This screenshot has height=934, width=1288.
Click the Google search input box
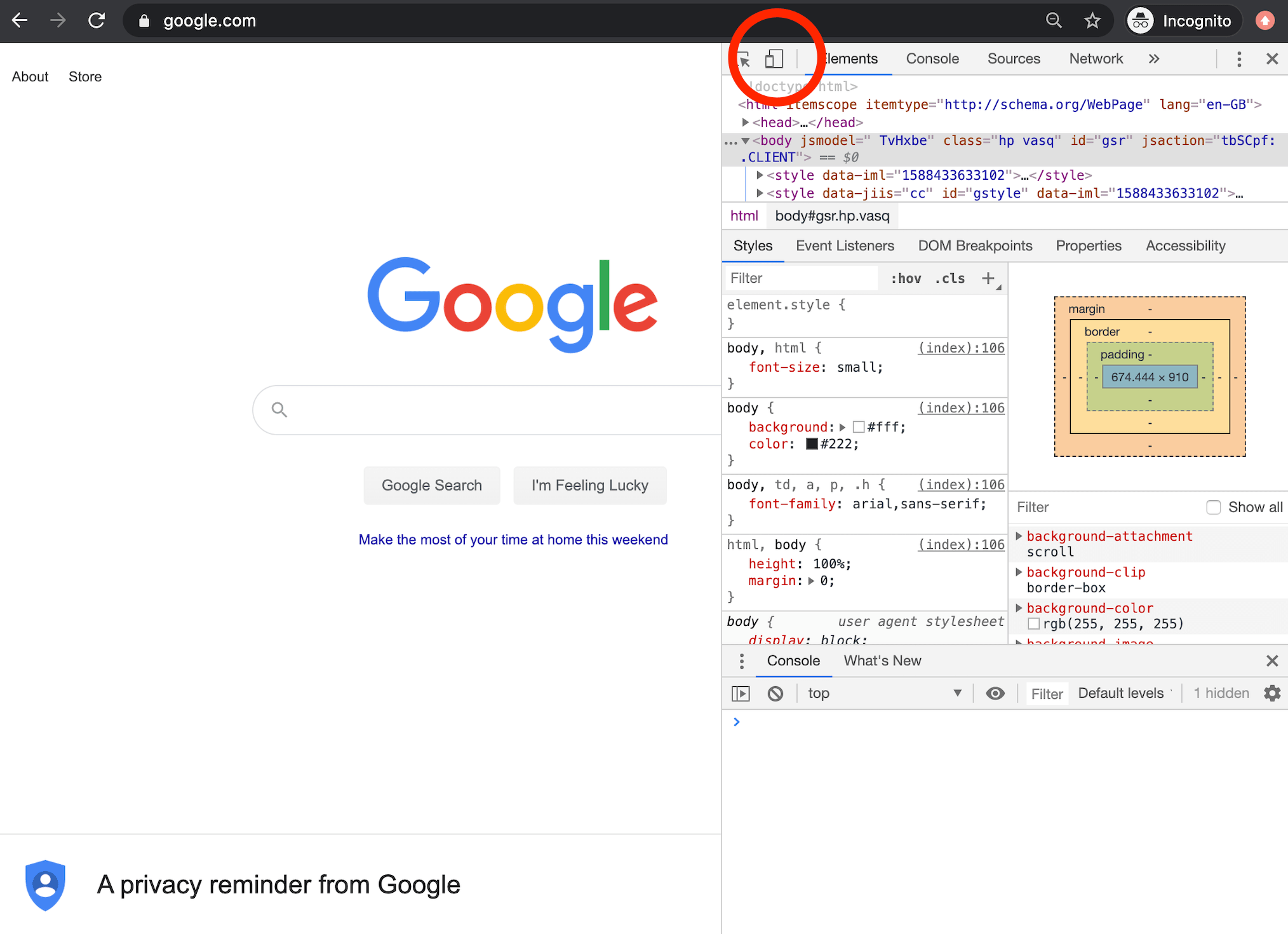pos(495,410)
